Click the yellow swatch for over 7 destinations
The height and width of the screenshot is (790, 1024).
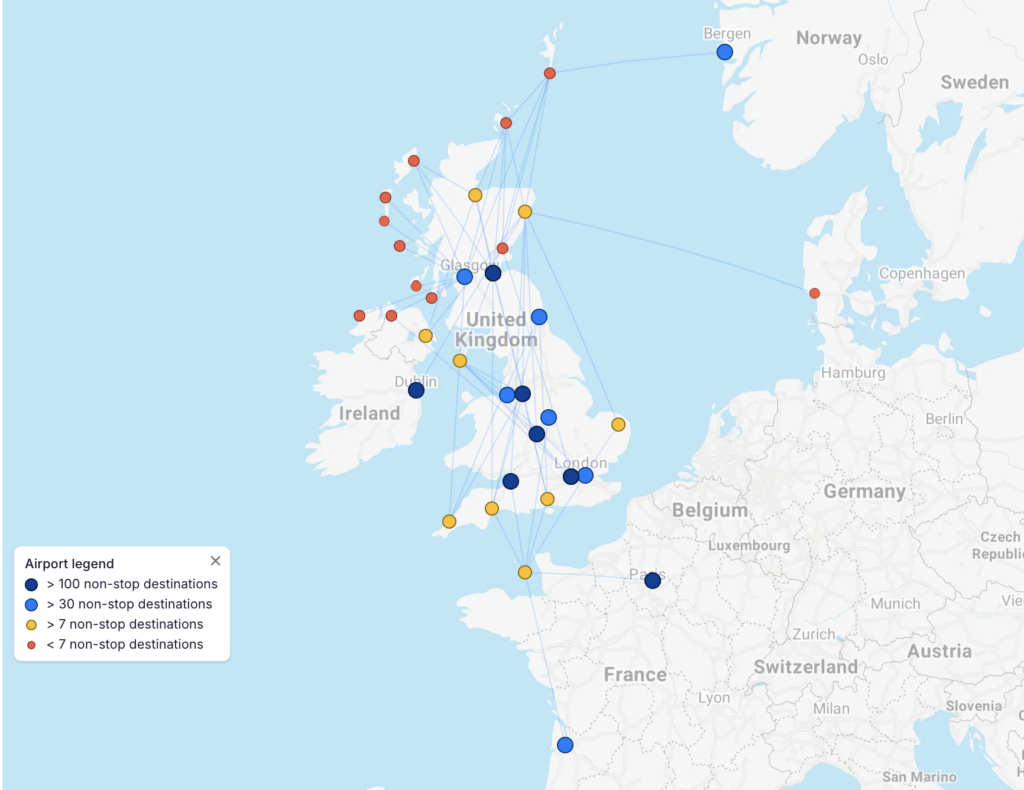tap(31, 625)
